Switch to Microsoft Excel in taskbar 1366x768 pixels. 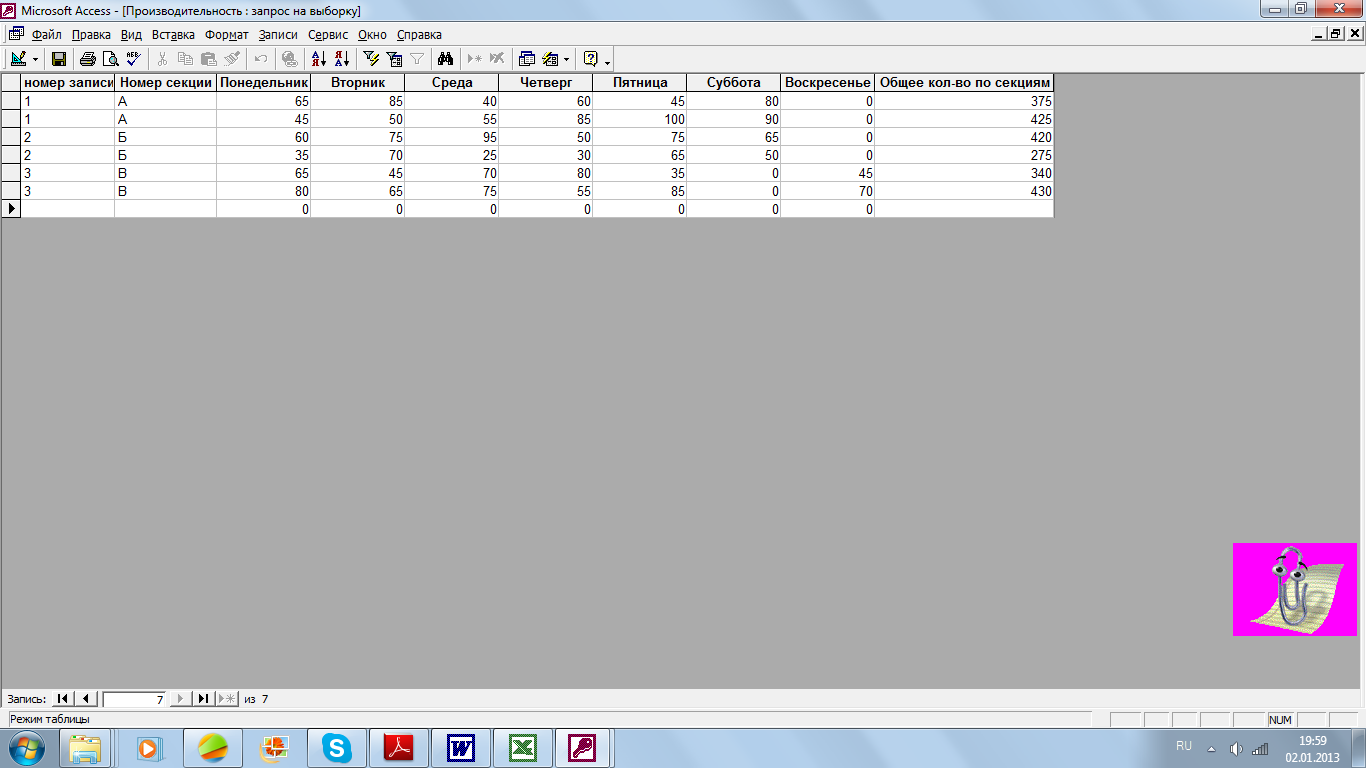point(523,748)
